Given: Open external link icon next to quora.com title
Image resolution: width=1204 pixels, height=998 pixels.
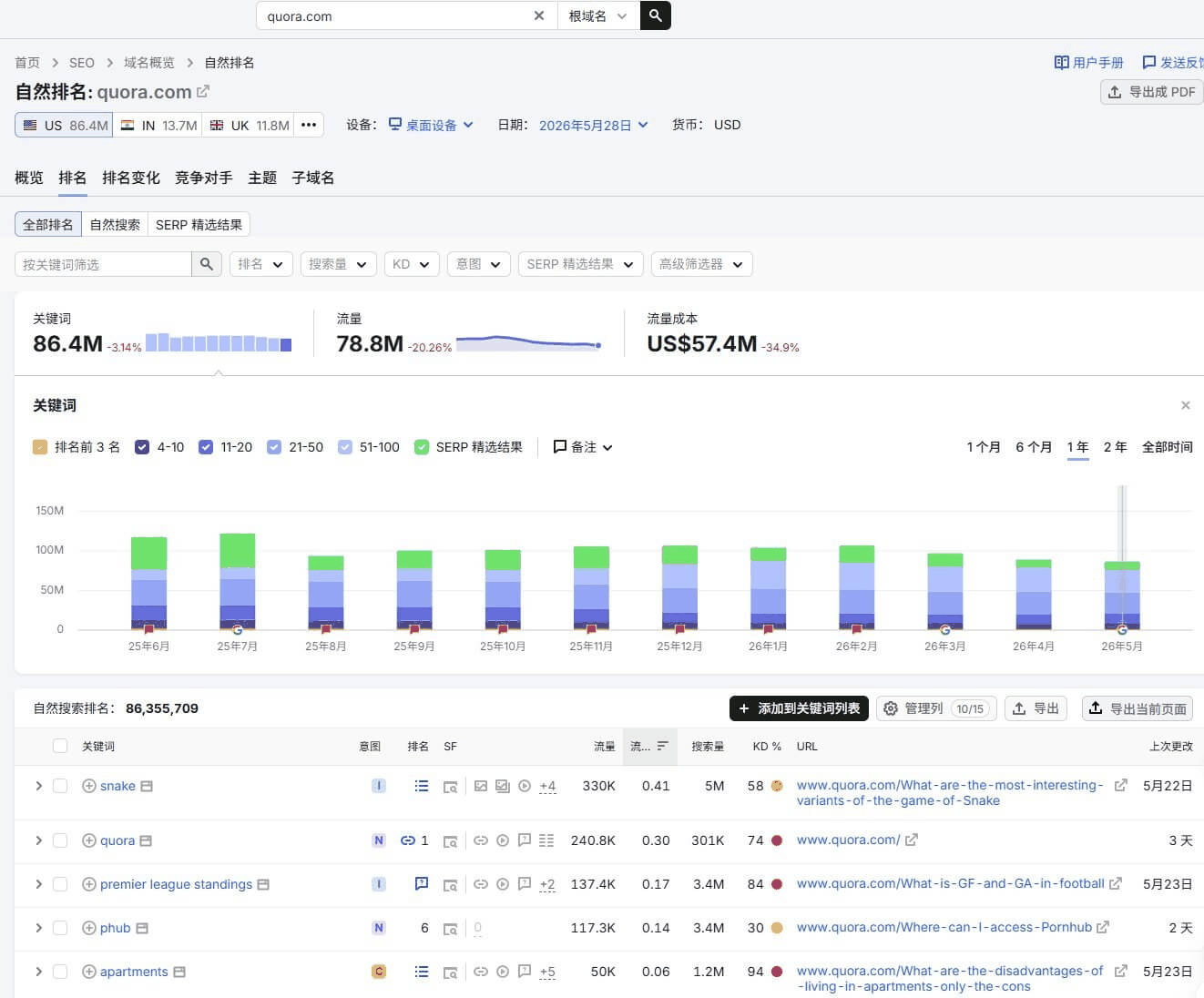Looking at the screenshot, I should (203, 91).
